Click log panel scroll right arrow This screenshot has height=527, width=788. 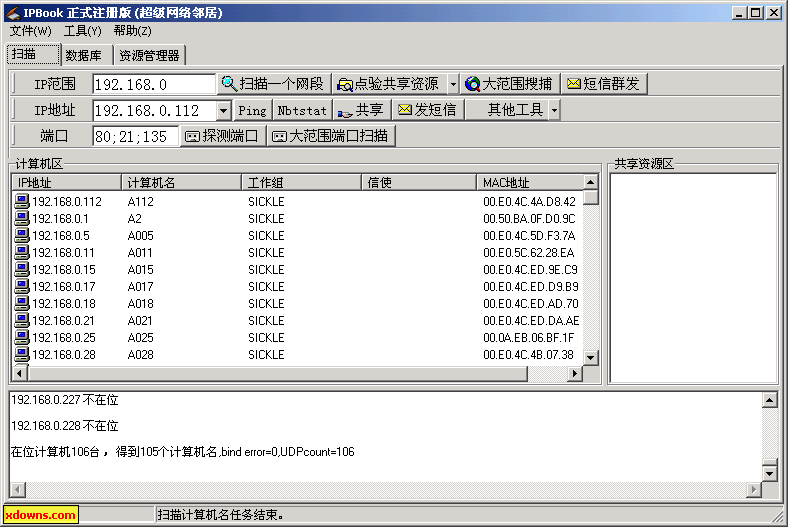pyautogui.click(x=753, y=489)
